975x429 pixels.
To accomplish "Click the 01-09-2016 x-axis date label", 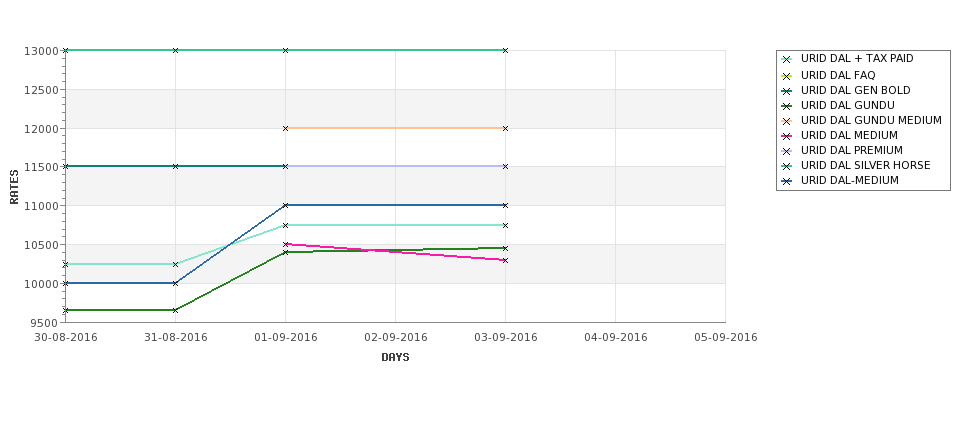I will click(x=285, y=338).
